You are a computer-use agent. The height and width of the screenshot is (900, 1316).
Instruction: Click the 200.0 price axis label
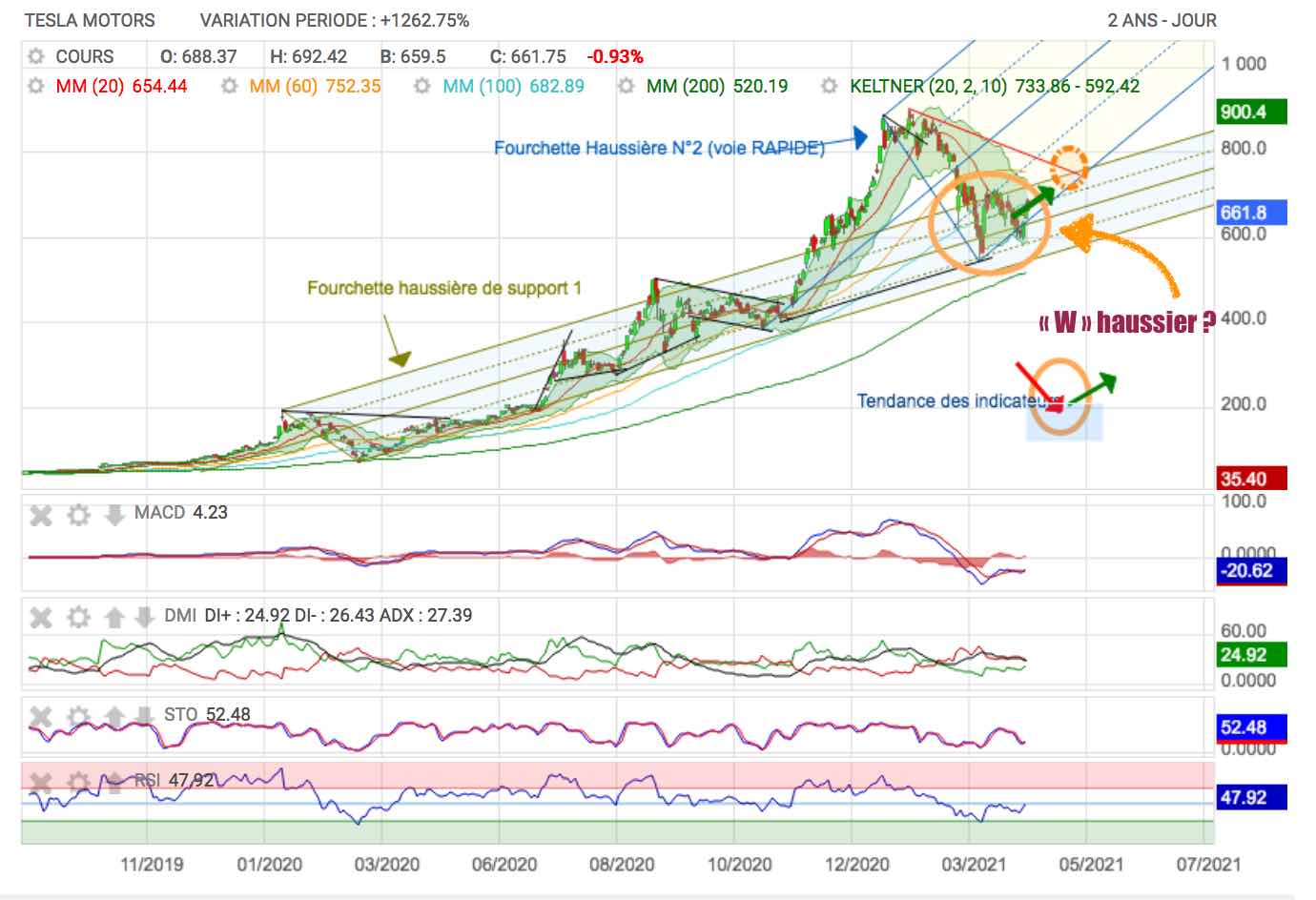coord(1244,404)
